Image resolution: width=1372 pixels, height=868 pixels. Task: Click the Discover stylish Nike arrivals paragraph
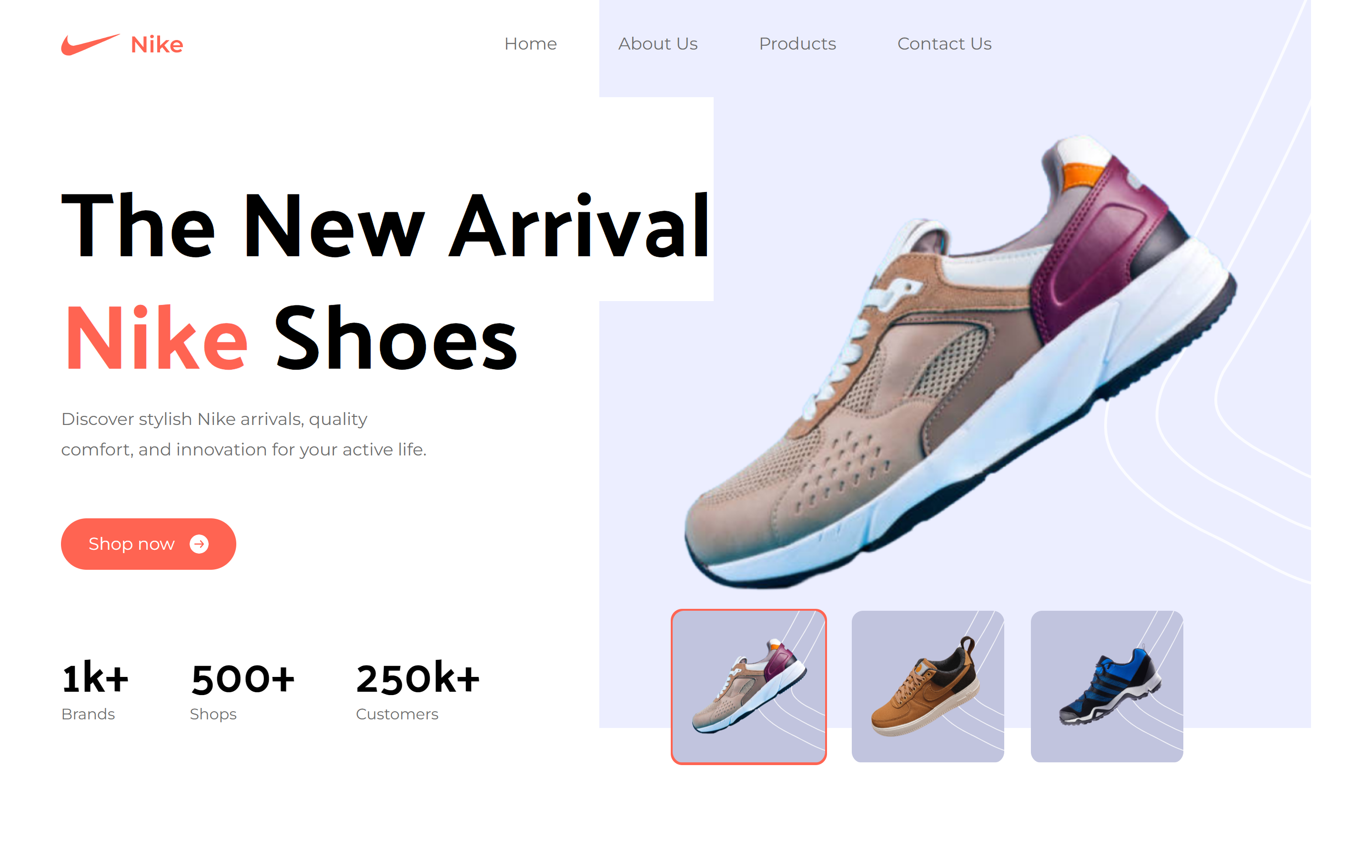pos(244,434)
